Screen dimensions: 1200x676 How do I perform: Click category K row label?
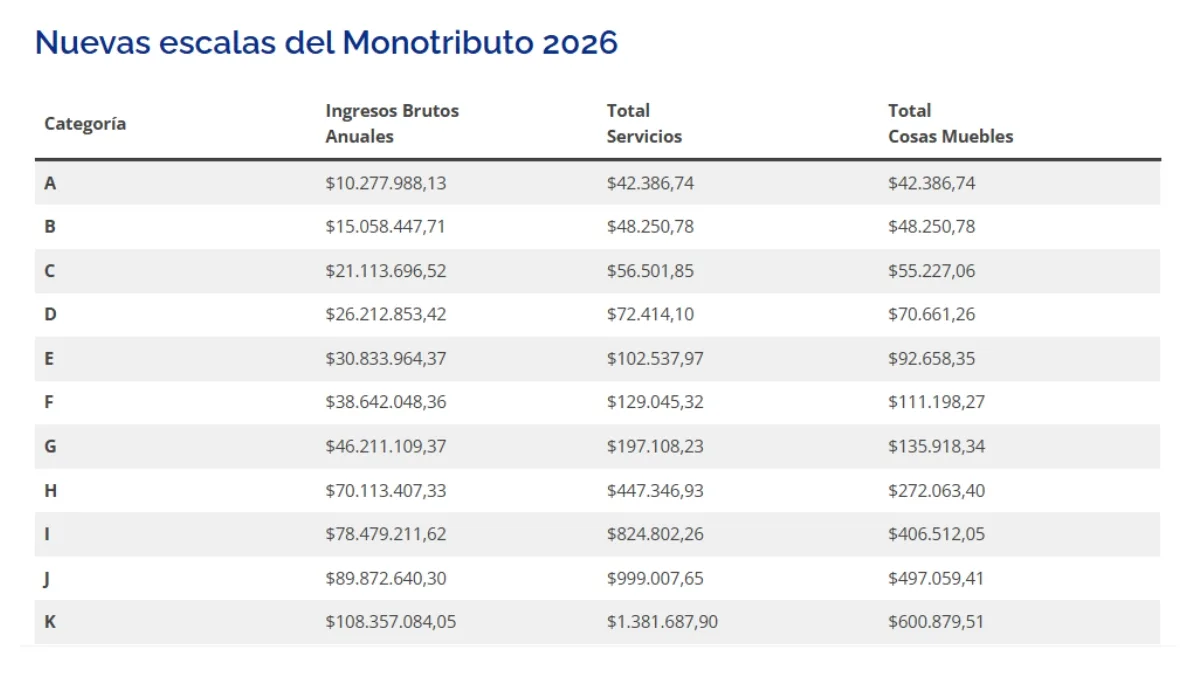[x=50, y=622]
